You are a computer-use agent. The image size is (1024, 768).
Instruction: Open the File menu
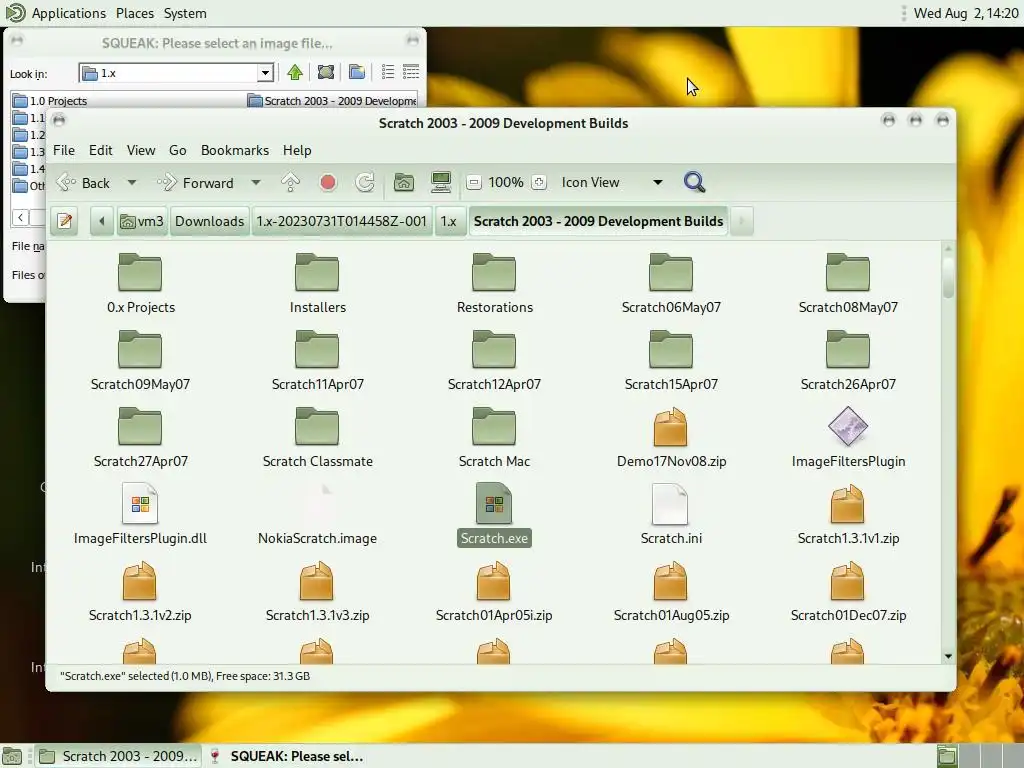(64, 150)
